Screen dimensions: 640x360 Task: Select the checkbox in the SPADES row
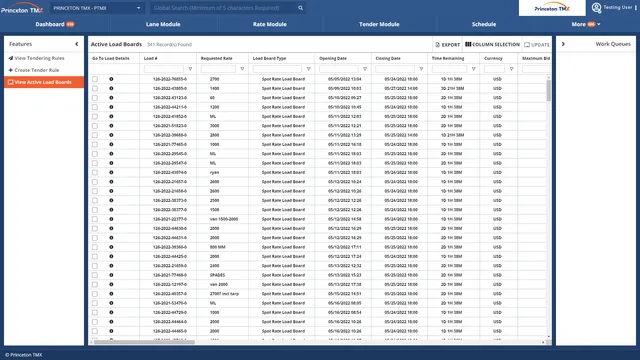click(x=95, y=275)
